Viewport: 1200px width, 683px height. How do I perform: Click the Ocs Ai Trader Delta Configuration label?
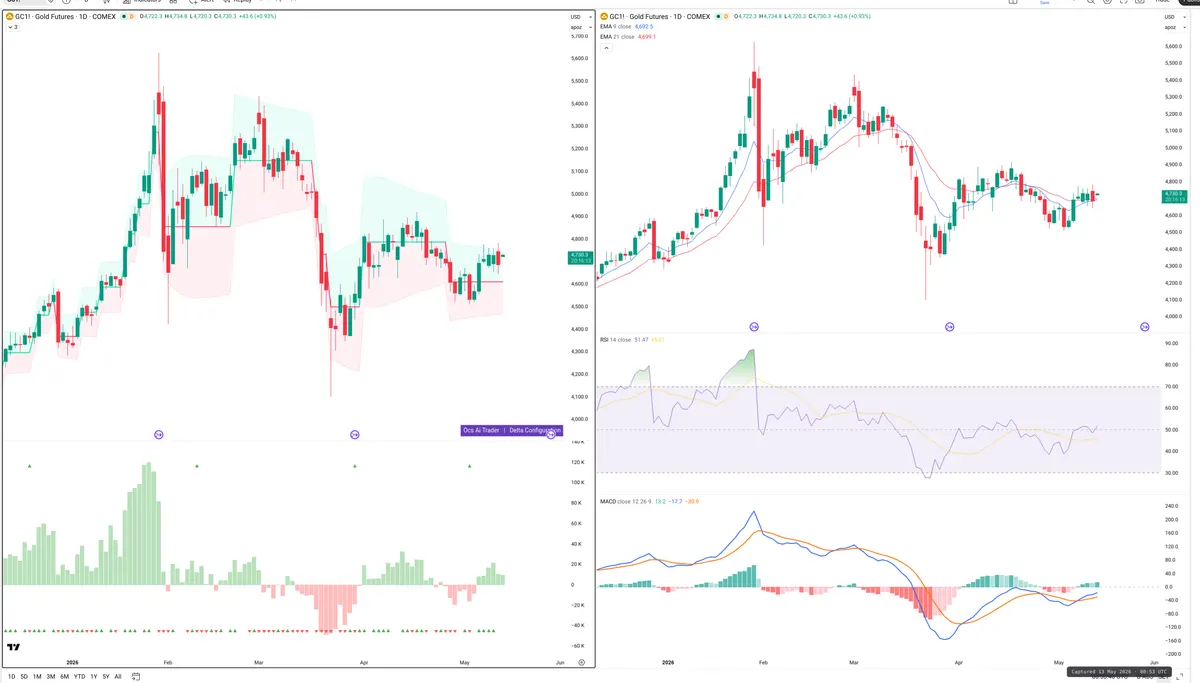(x=511, y=430)
